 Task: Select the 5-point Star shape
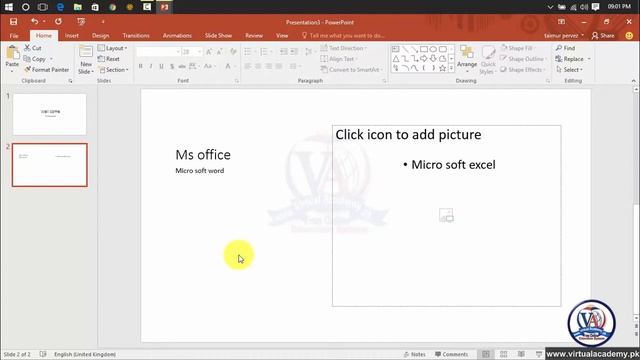442,68
